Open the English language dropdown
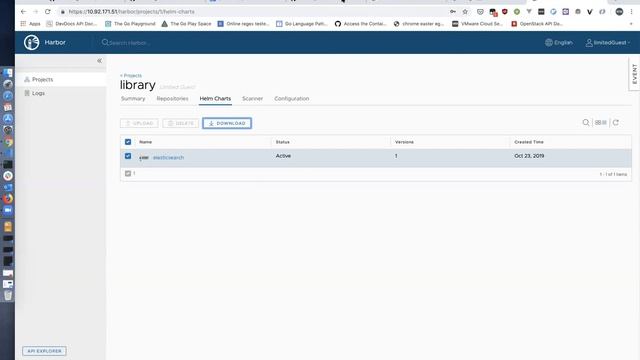640x360 pixels. coord(559,42)
